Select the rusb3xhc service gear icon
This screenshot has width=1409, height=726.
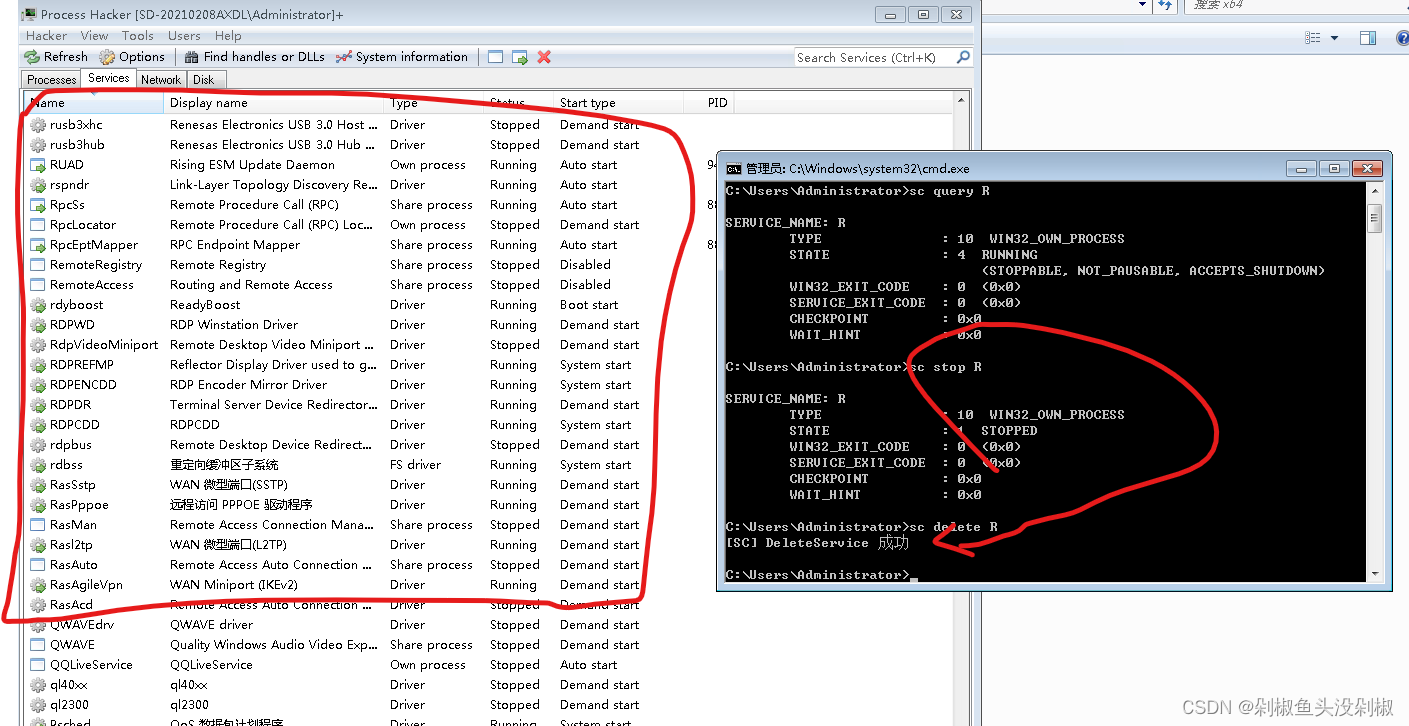pyautogui.click(x=38, y=125)
